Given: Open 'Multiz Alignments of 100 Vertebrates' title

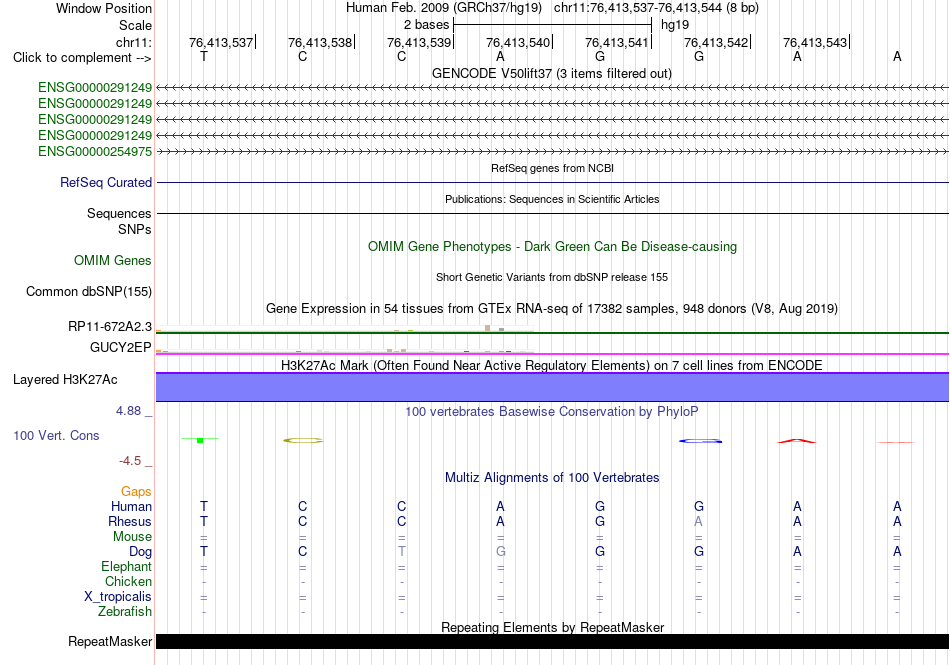Looking at the screenshot, I should (x=552, y=477).
